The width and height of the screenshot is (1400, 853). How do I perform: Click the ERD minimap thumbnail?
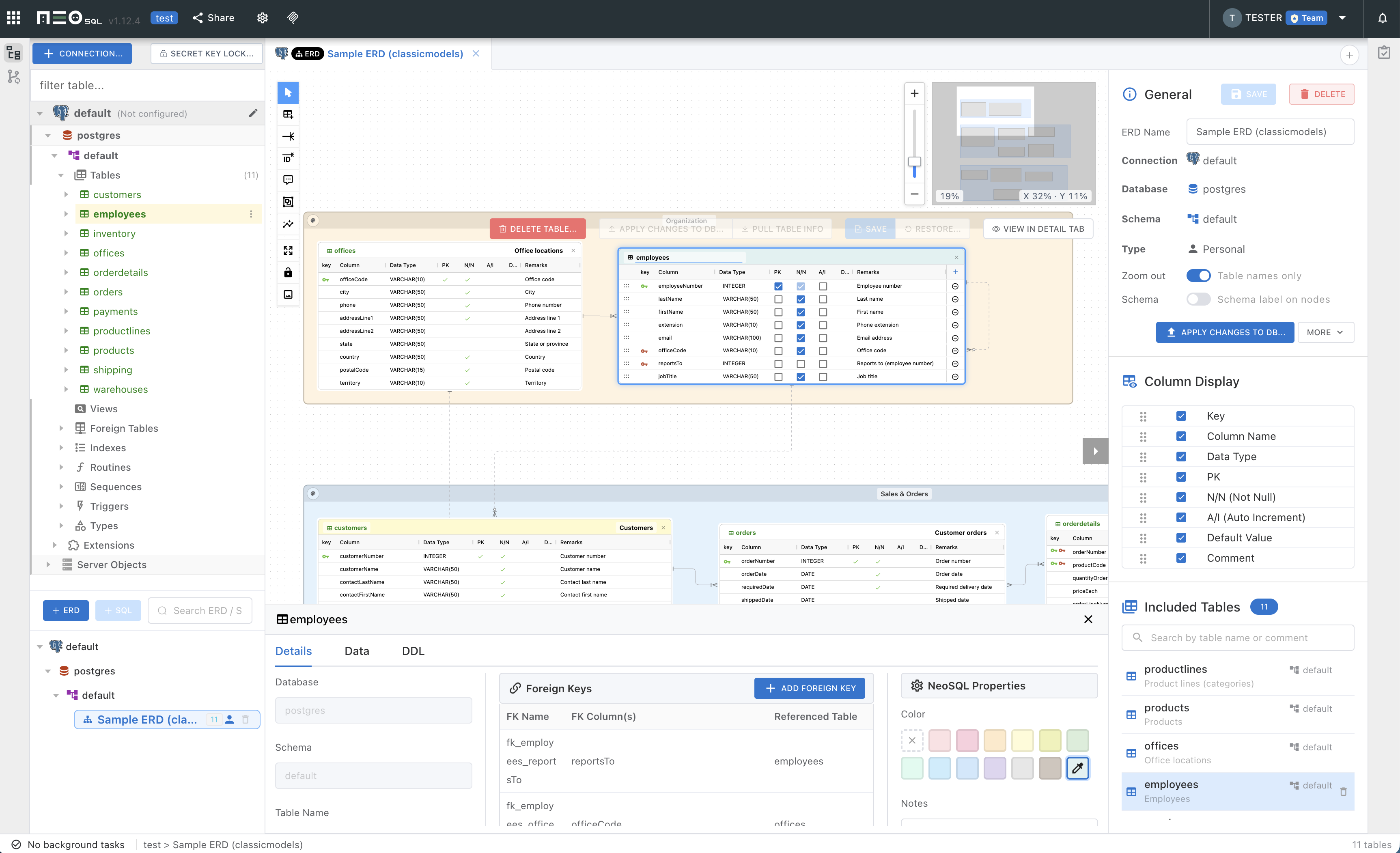[1013, 143]
